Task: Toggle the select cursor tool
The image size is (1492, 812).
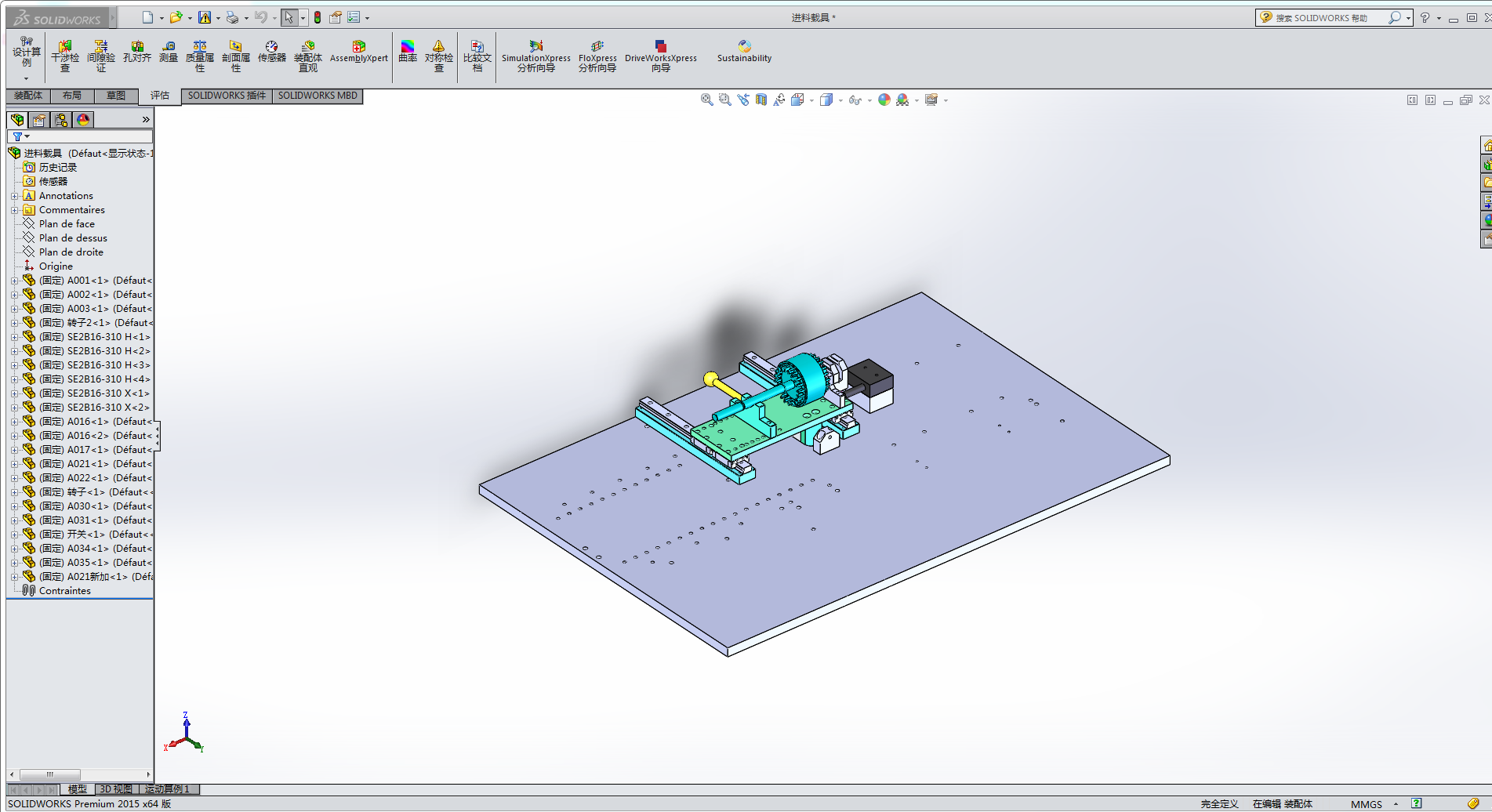Action: point(289,17)
